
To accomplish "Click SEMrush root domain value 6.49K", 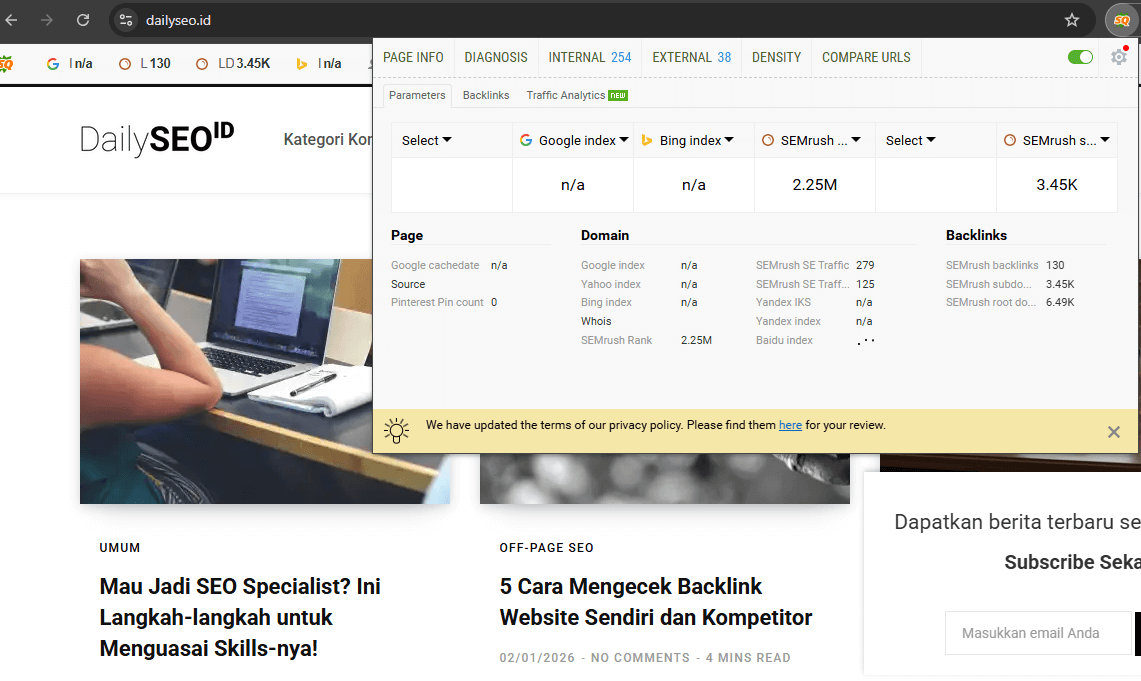I will (x=1060, y=302).
